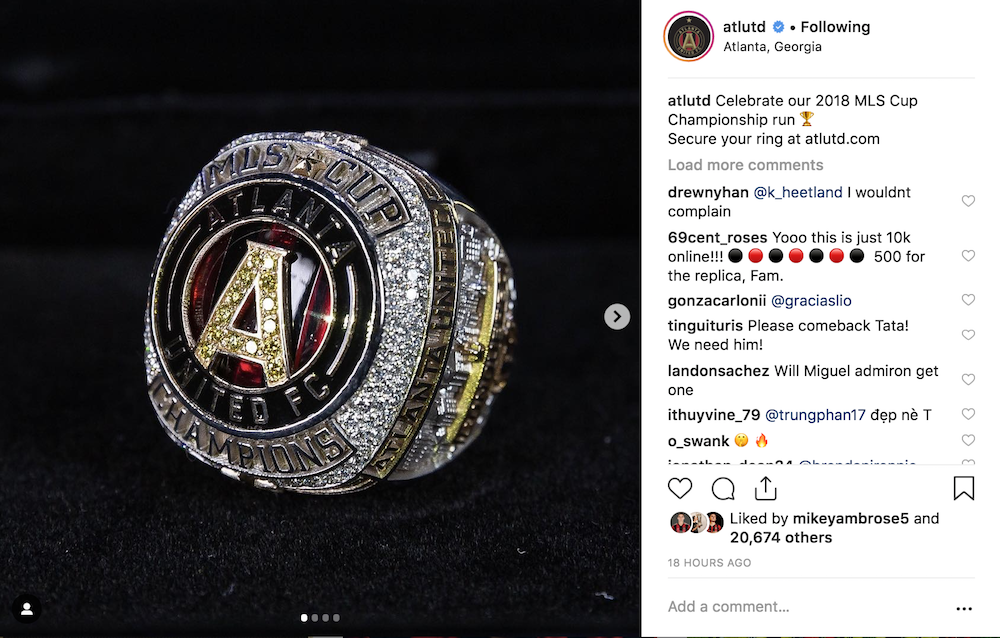Show tagged people icon on photo
The image size is (1000, 638).
click(27, 609)
